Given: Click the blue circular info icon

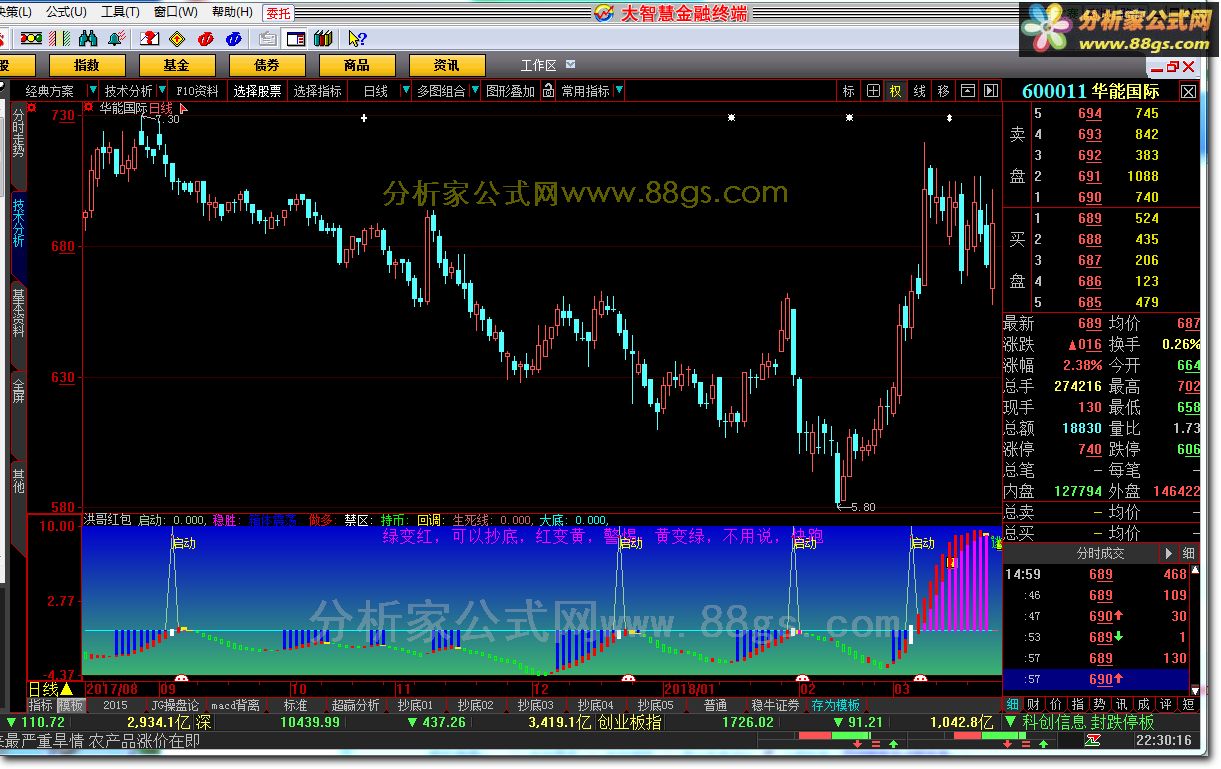Looking at the screenshot, I should 233,39.
